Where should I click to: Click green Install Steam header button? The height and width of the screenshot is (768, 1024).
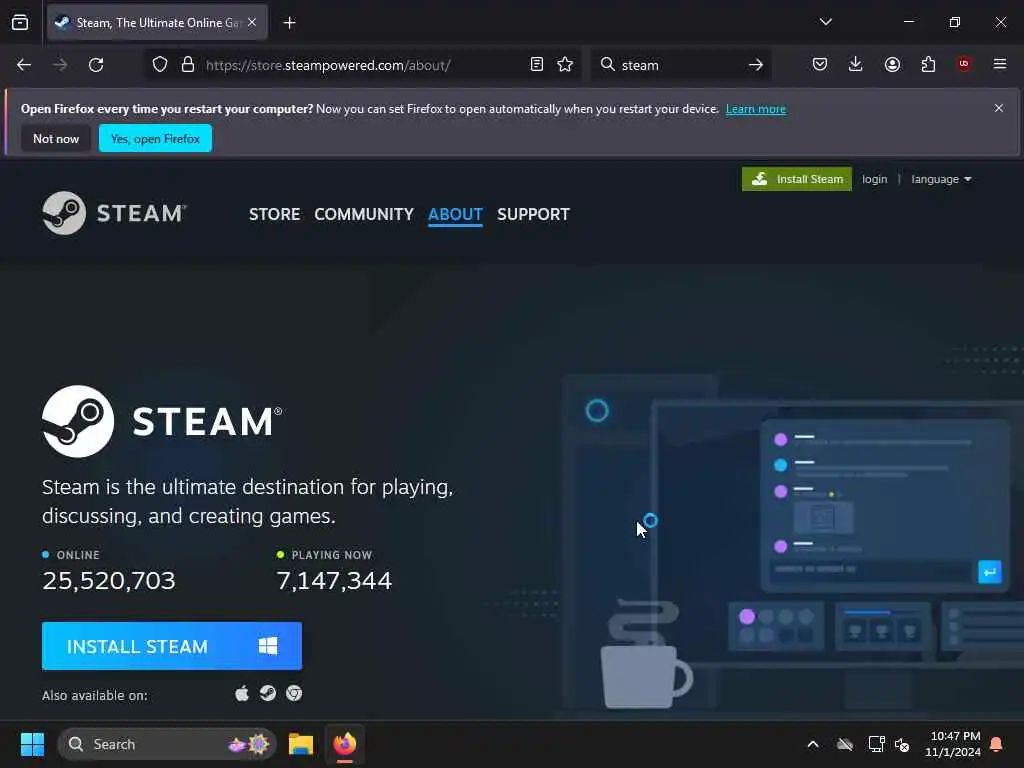pyautogui.click(x=797, y=179)
